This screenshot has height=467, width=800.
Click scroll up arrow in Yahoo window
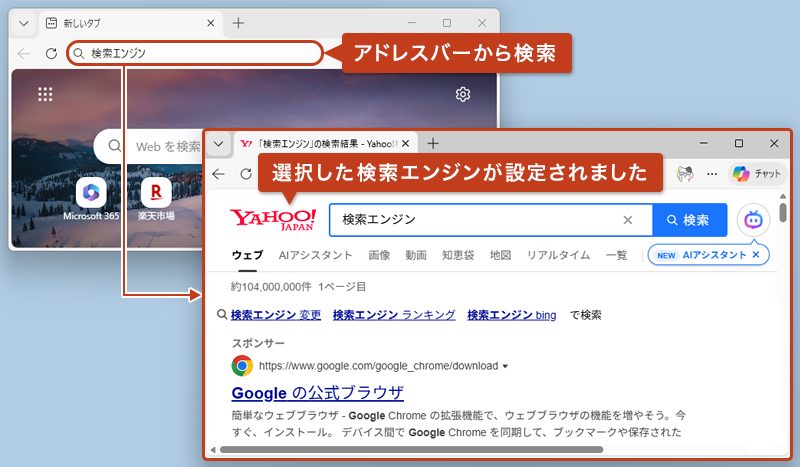point(783,196)
